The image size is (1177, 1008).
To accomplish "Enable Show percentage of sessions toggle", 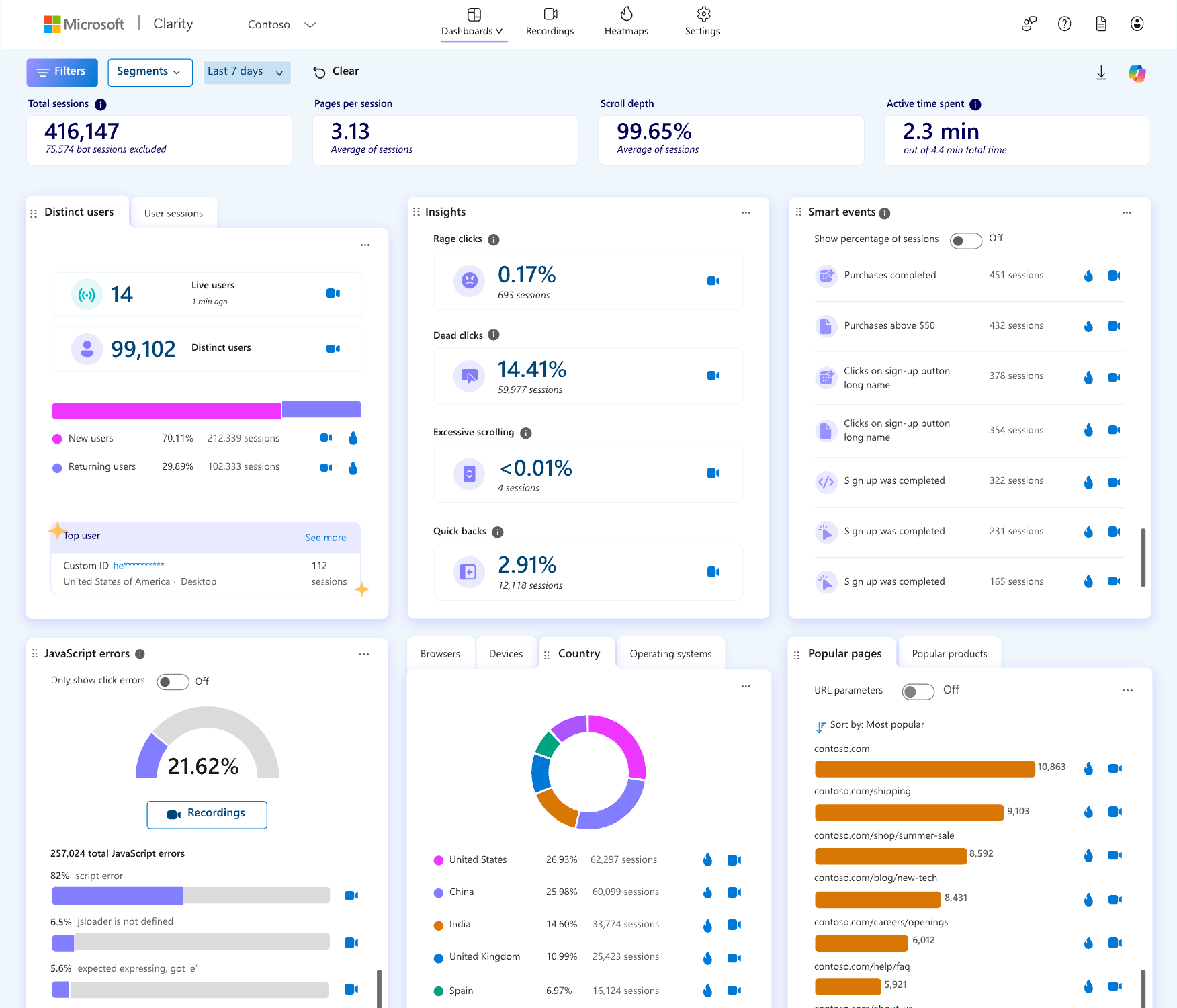I will (x=965, y=241).
